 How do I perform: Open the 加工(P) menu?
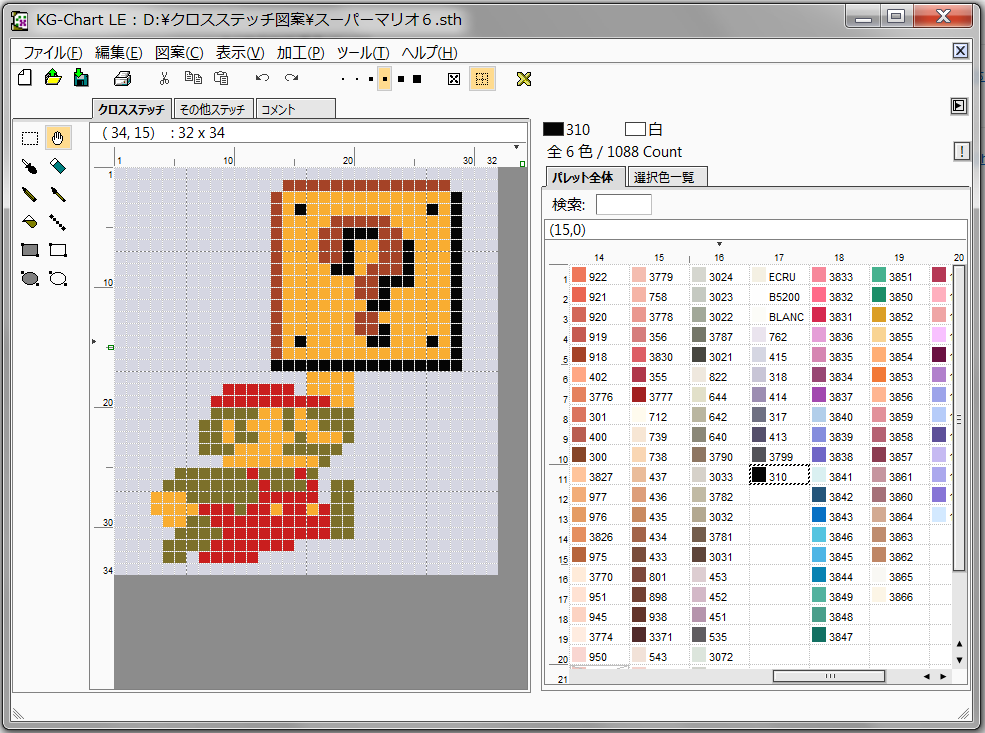point(300,53)
